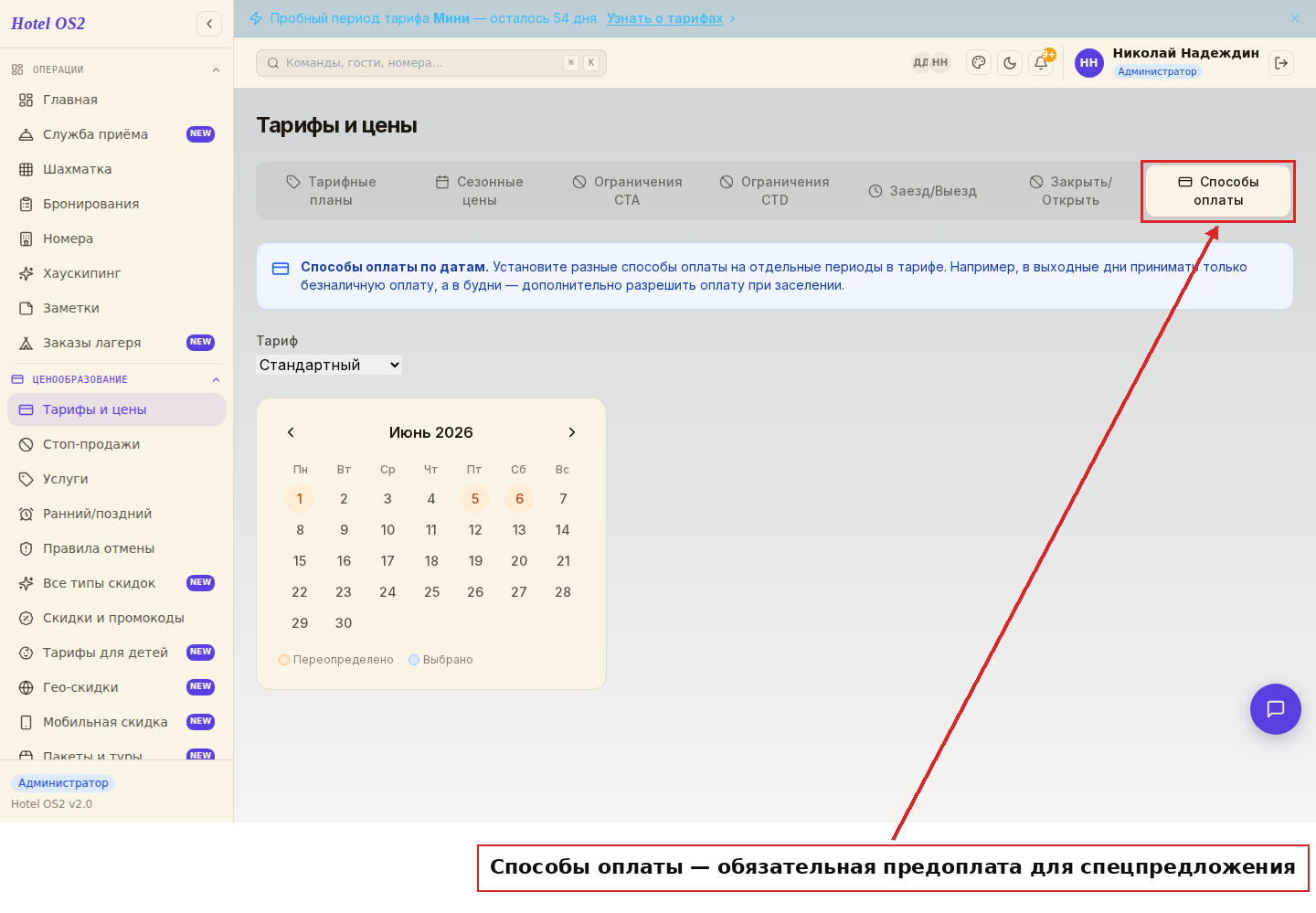This screenshot has width=1316, height=913.
Task: Click the НН user avatar
Action: [1089, 63]
